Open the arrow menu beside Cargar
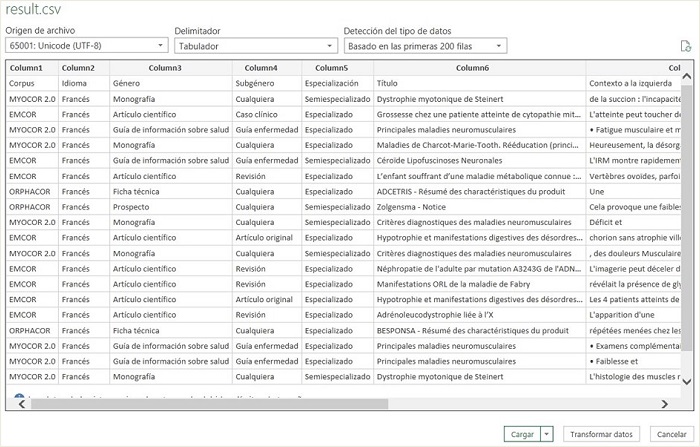 [x=547, y=434]
